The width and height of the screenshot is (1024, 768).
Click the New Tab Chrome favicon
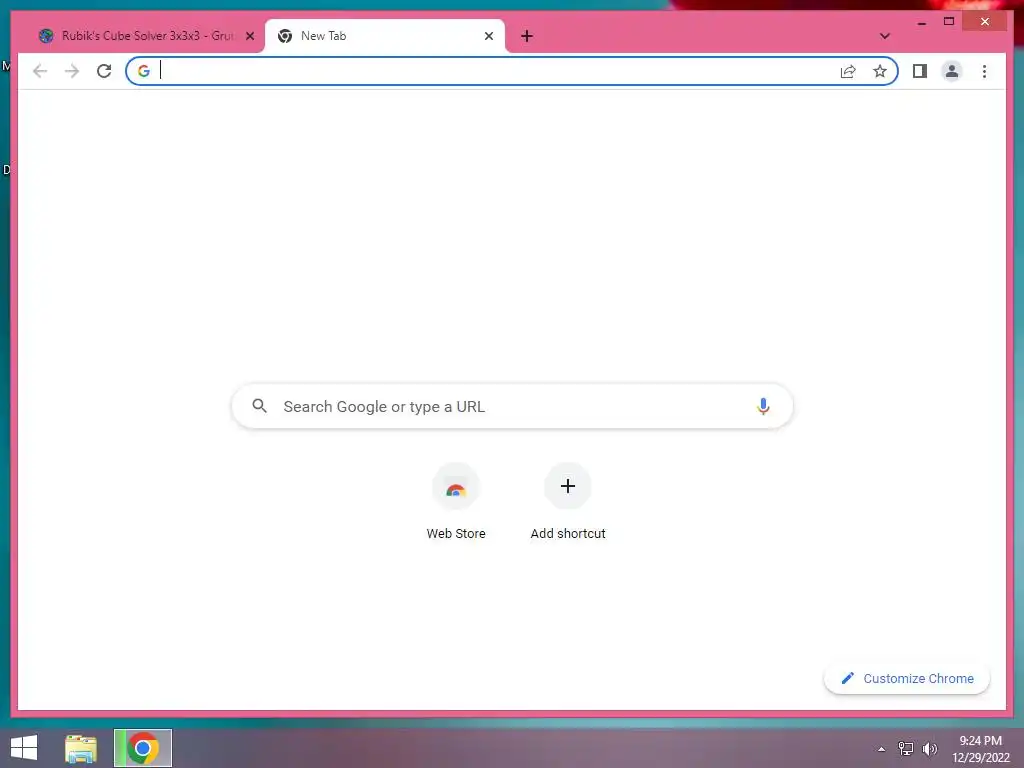(285, 36)
